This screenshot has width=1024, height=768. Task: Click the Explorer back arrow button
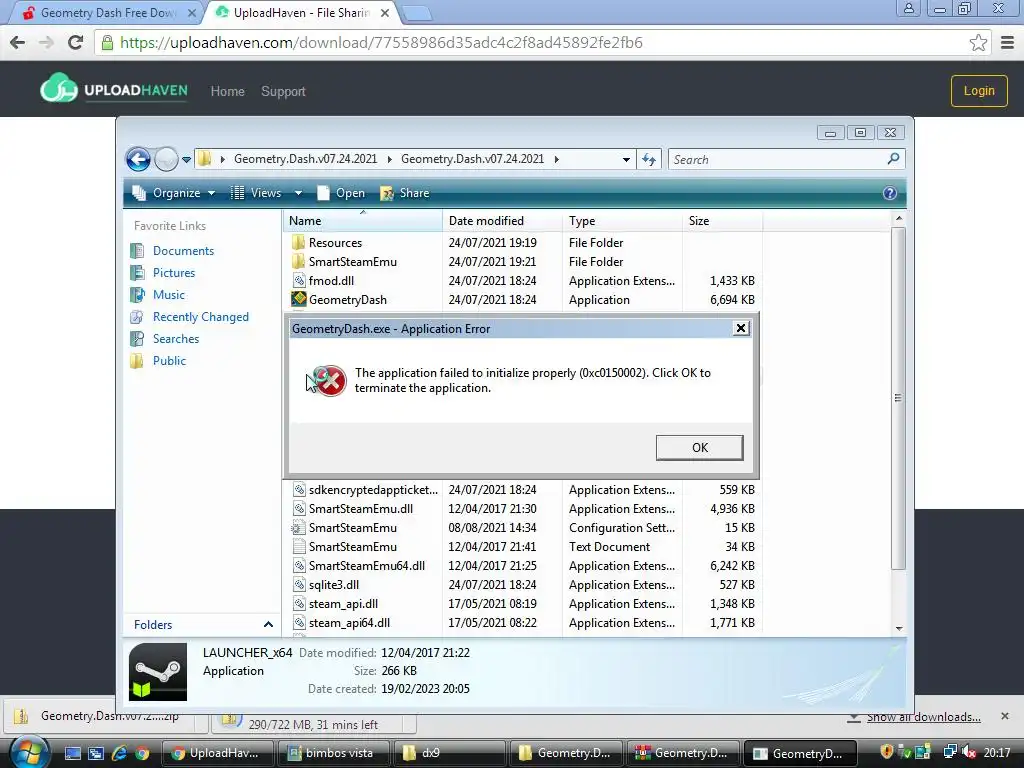tap(138, 159)
